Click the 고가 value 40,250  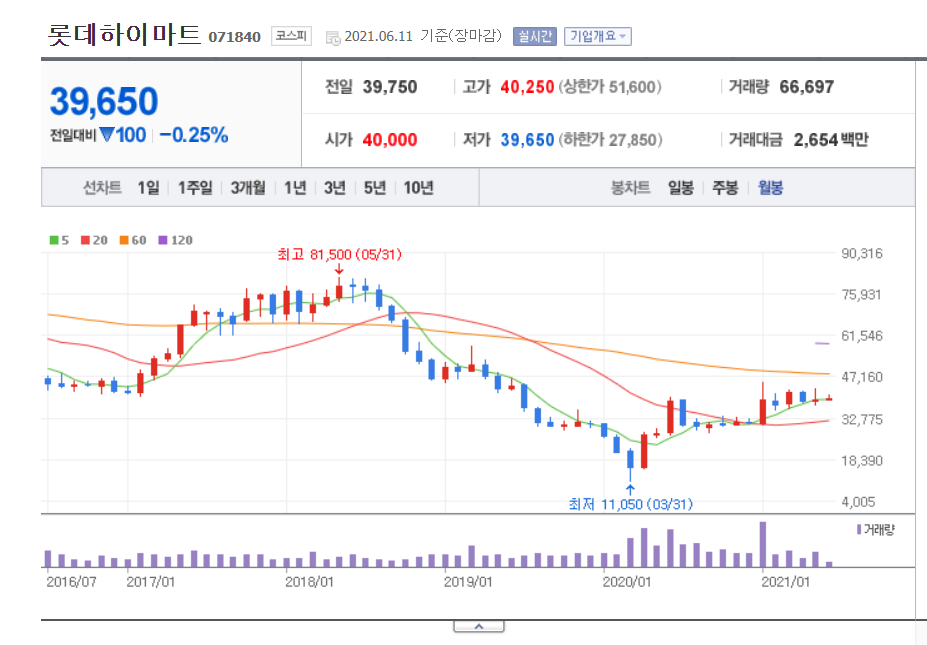pyautogui.click(x=527, y=87)
